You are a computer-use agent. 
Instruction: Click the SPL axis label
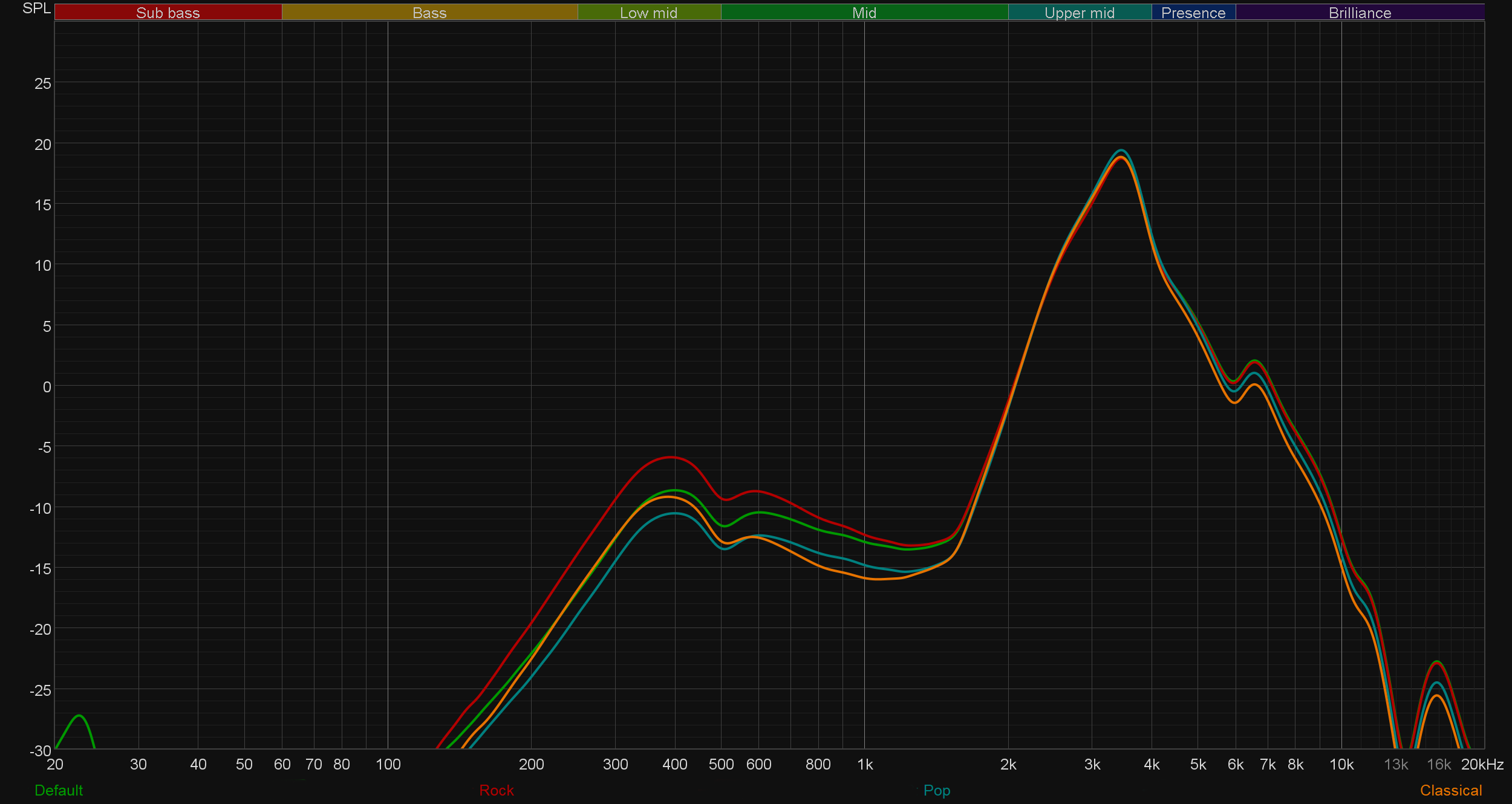[36, 8]
